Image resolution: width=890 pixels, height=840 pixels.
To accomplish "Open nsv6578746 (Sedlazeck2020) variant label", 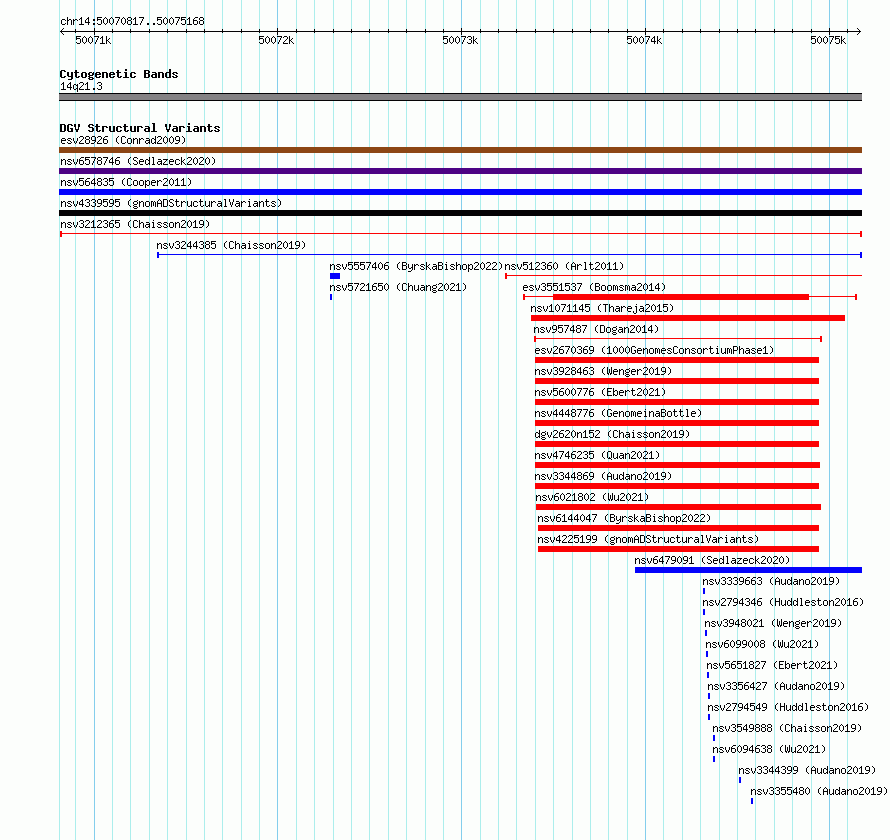I will coord(138,161).
